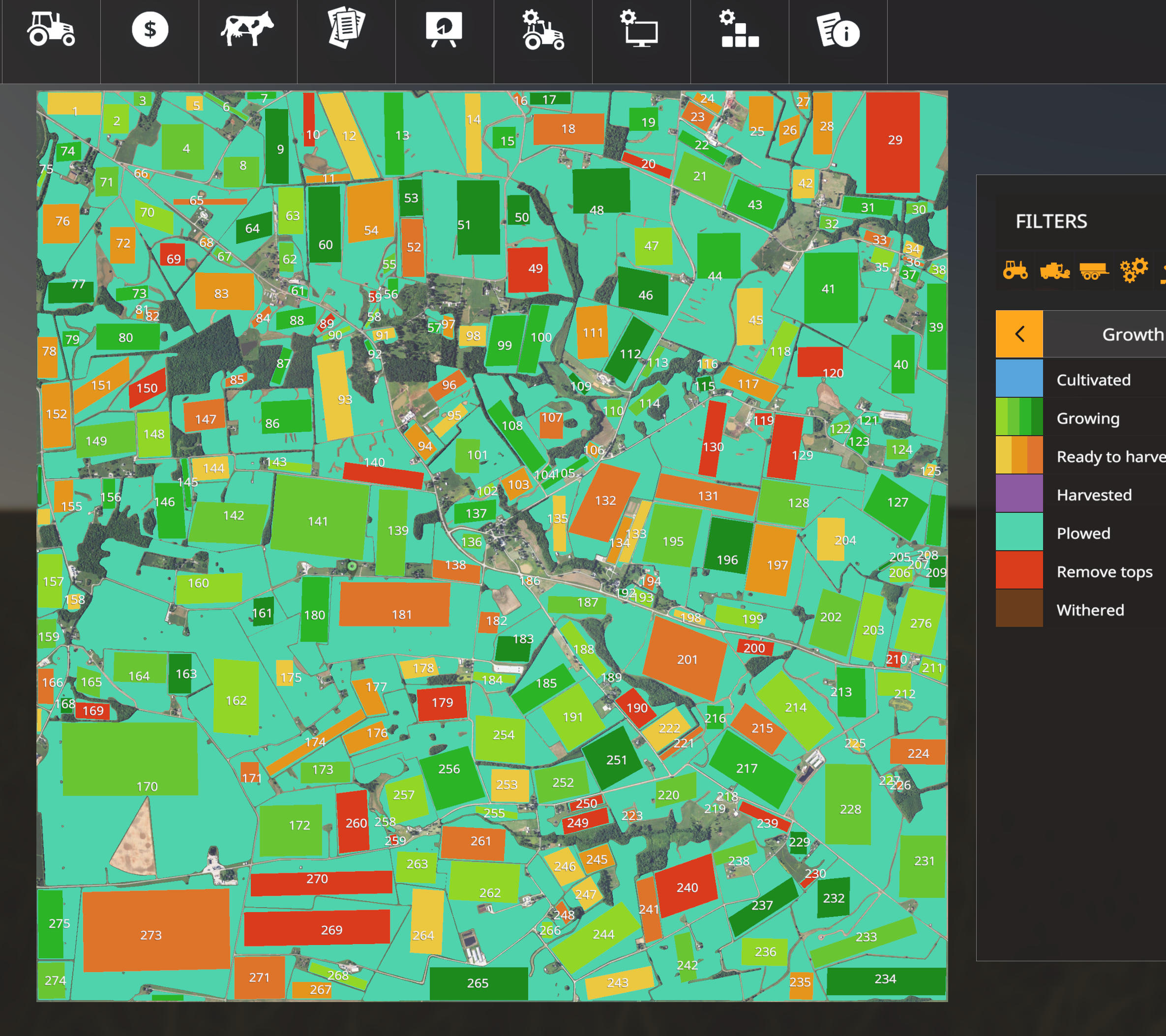The width and height of the screenshot is (1166, 1036).
Task: Select field 152 on the map
Action: (56, 414)
